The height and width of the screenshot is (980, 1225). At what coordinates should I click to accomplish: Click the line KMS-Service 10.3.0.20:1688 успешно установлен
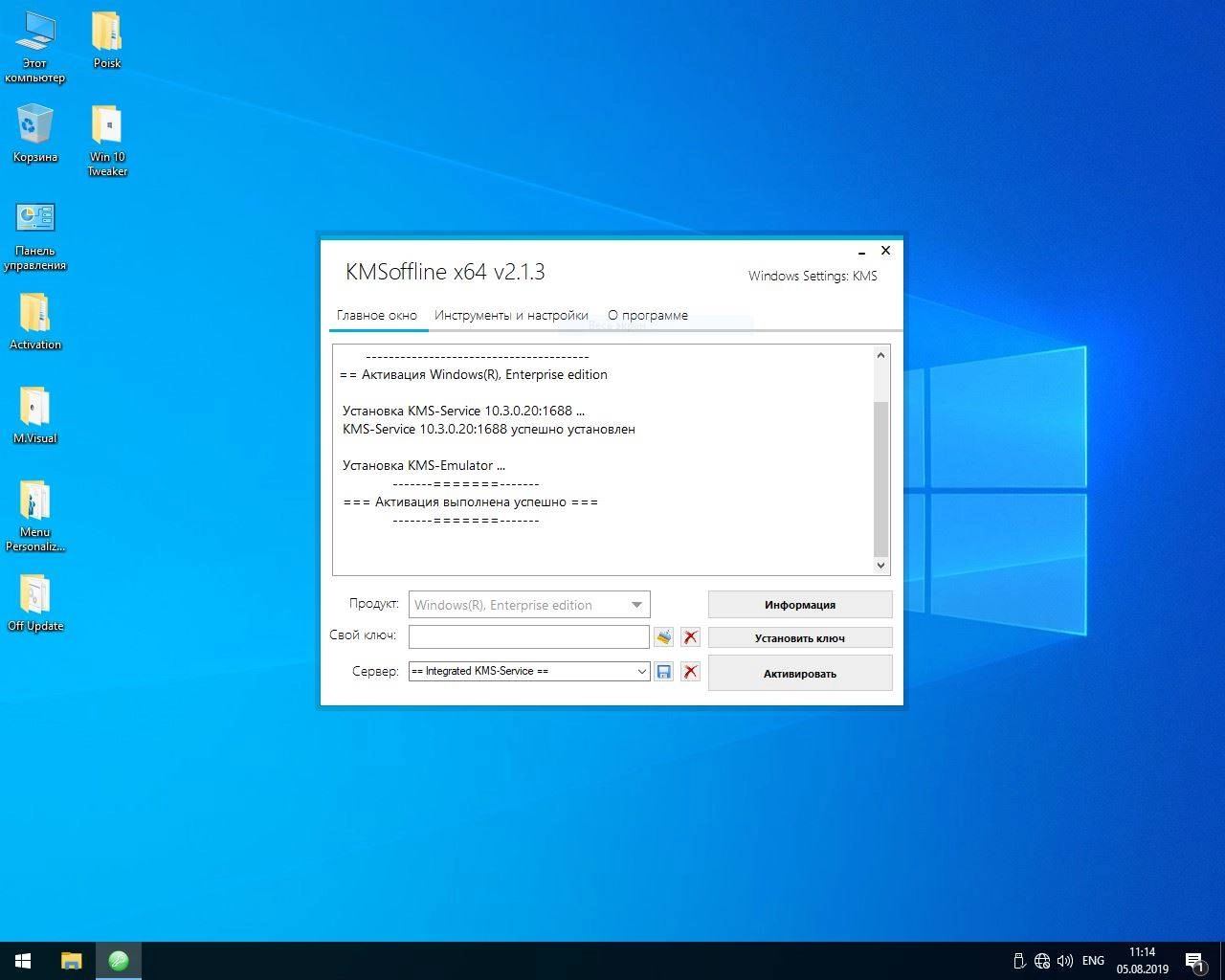click(489, 429)
